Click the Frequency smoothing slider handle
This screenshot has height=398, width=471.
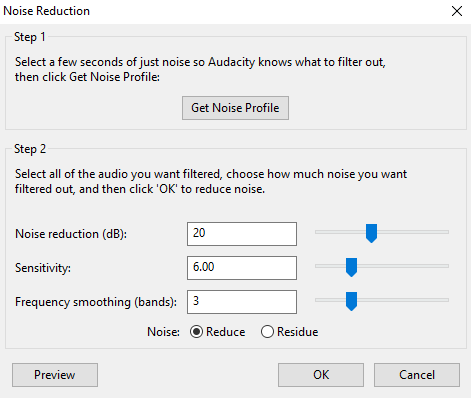point(351,301)
